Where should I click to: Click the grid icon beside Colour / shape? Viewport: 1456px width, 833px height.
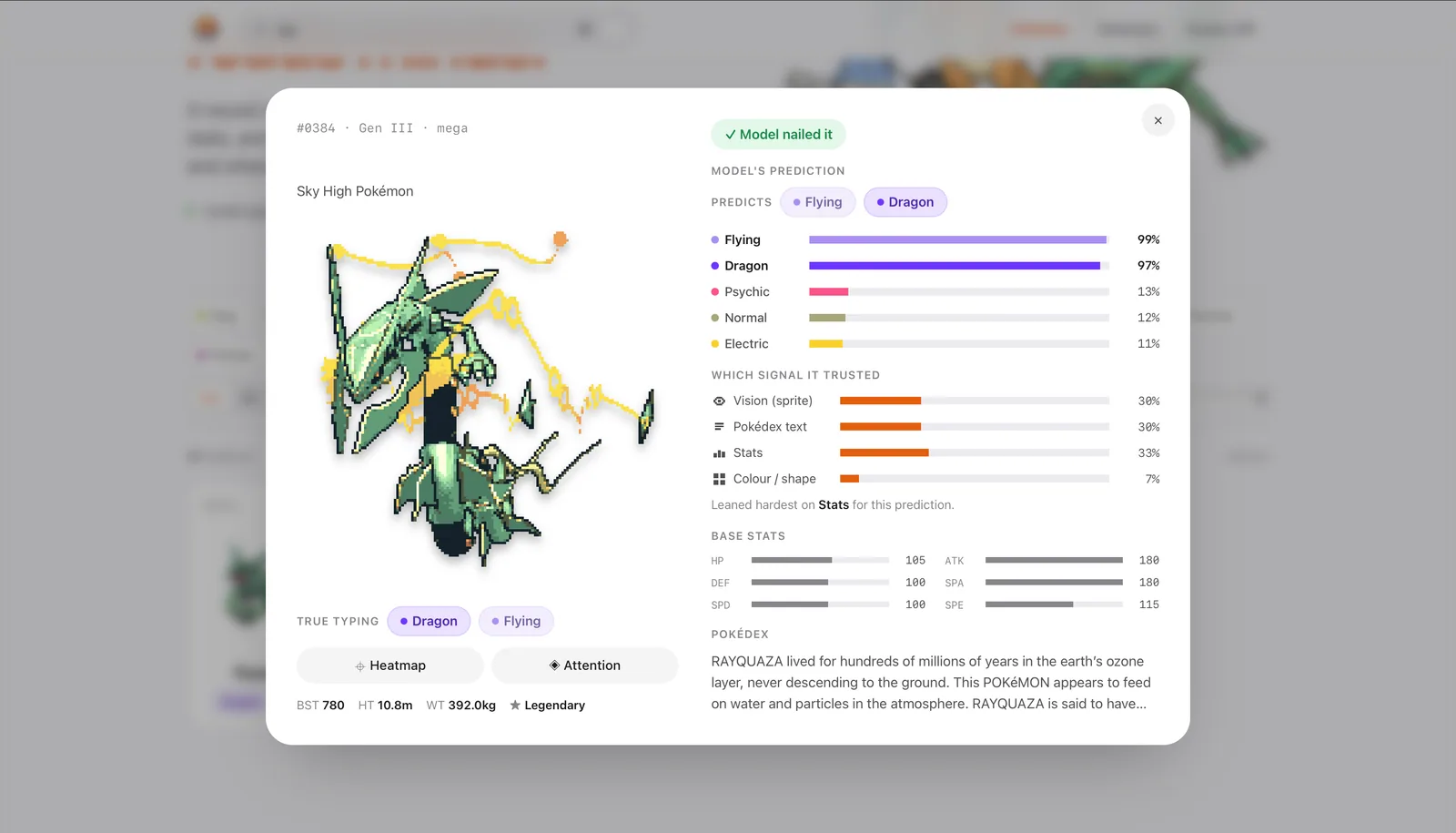(x=719, y=479)
